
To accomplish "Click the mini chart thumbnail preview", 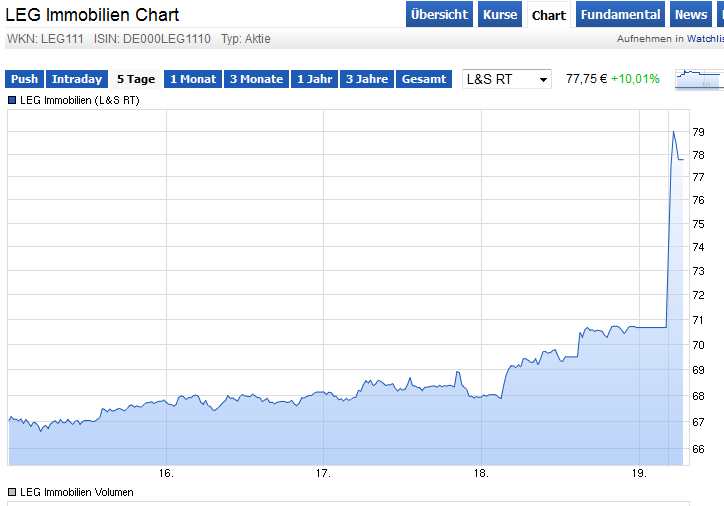I will pos(699,79).
